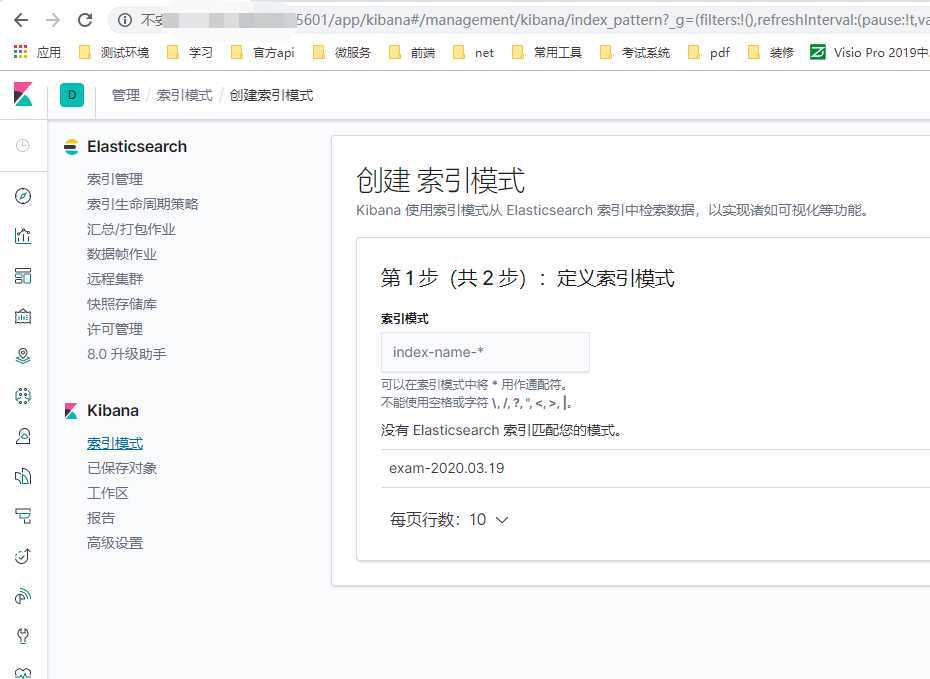
Task: Open Infrastructure icon in sidebar
Action: 23,436
